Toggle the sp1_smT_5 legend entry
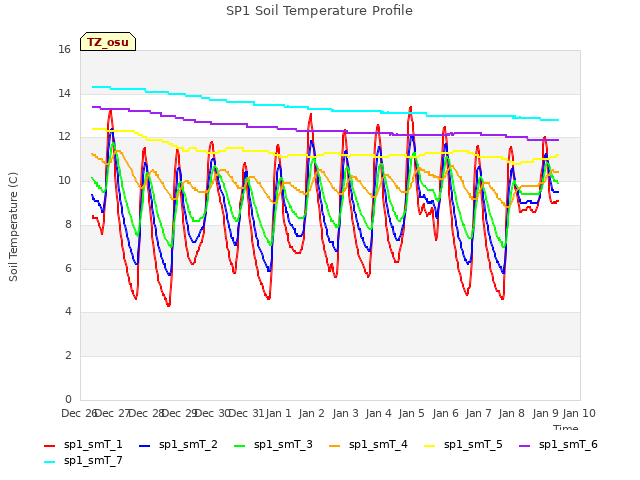 point(463,444)
